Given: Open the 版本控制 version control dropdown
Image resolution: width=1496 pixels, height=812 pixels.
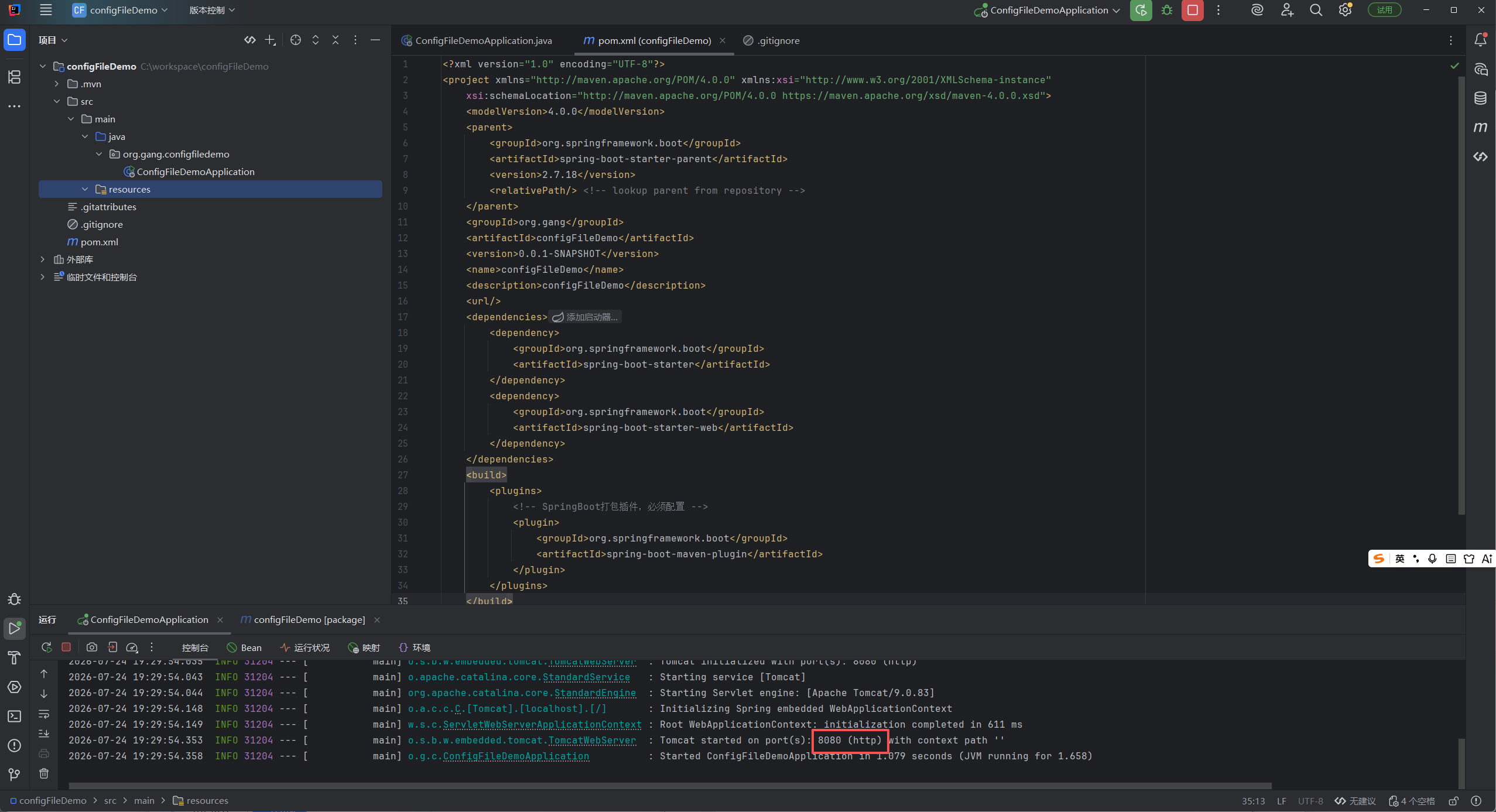Looking at the screenshot, I should (x=212, y=10).
